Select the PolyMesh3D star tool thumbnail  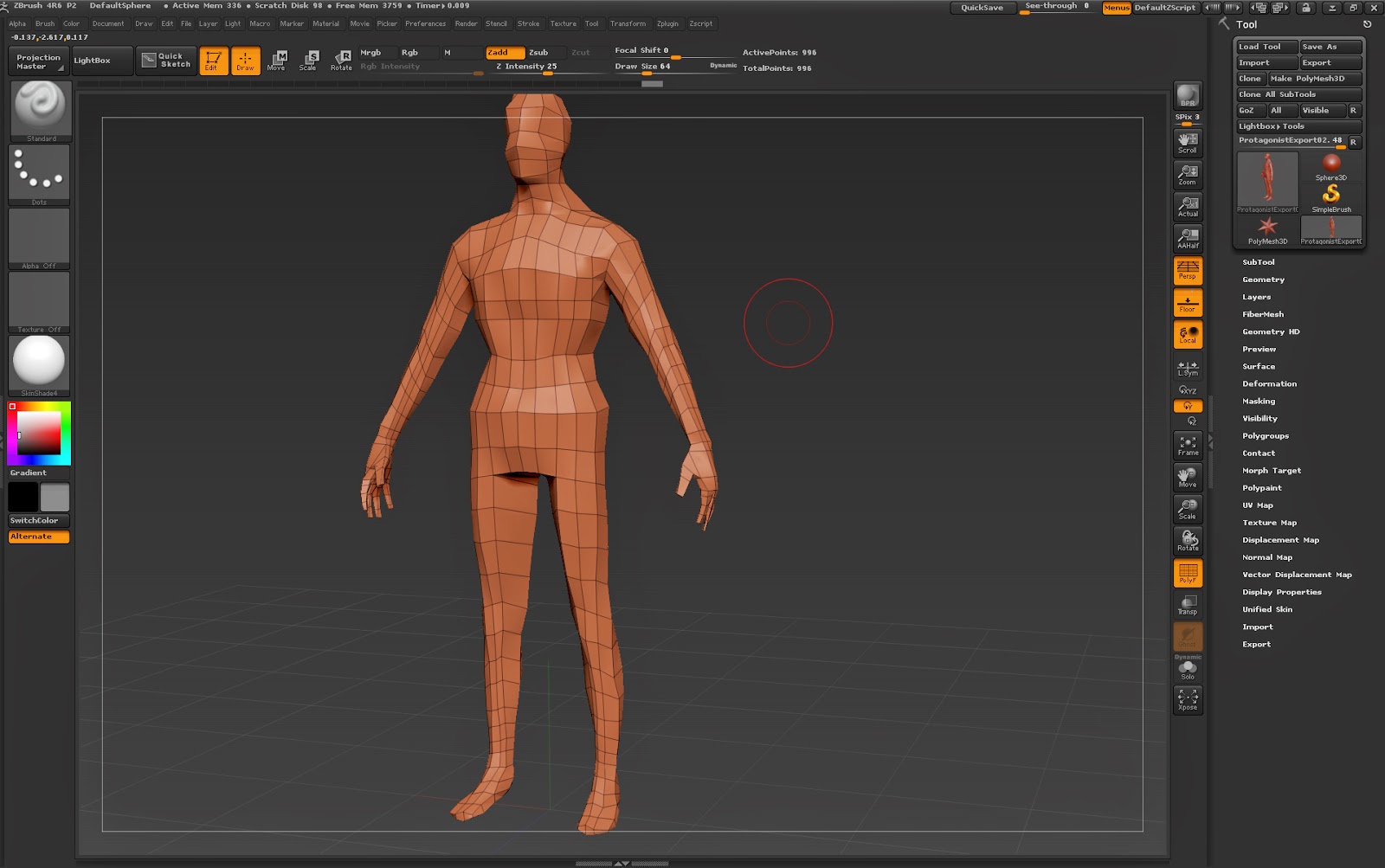(x=1267, y=229)
